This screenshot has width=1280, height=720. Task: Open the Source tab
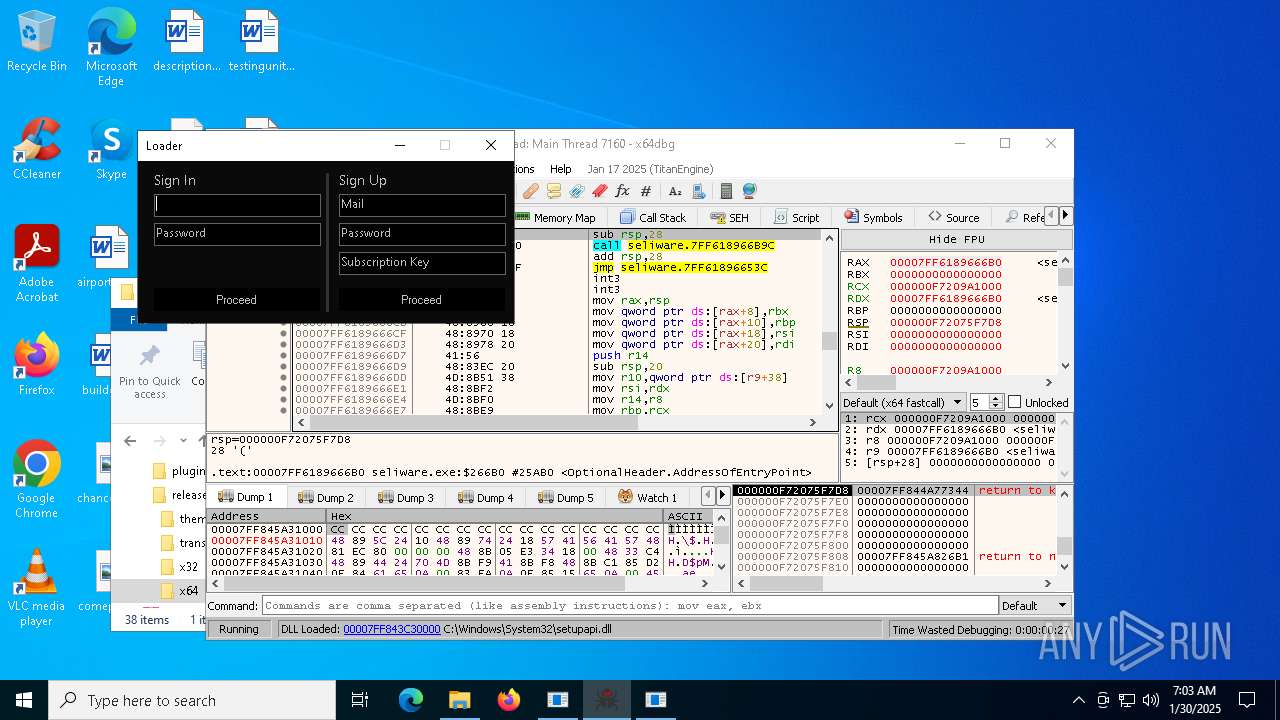point(953,217)
